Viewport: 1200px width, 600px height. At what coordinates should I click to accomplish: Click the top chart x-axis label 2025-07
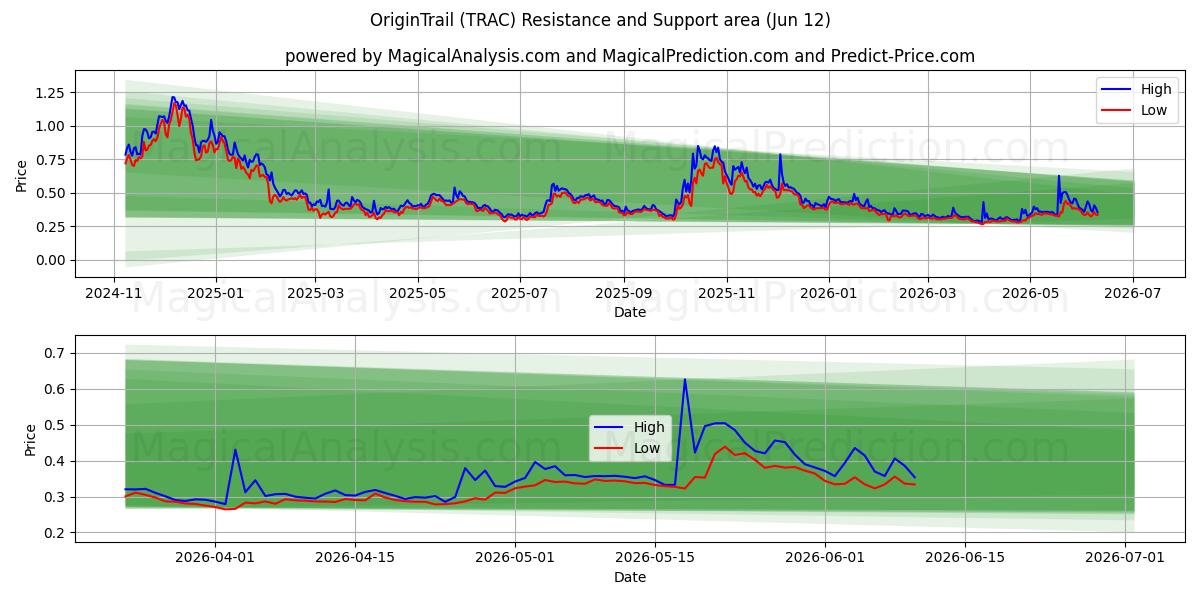520,294
